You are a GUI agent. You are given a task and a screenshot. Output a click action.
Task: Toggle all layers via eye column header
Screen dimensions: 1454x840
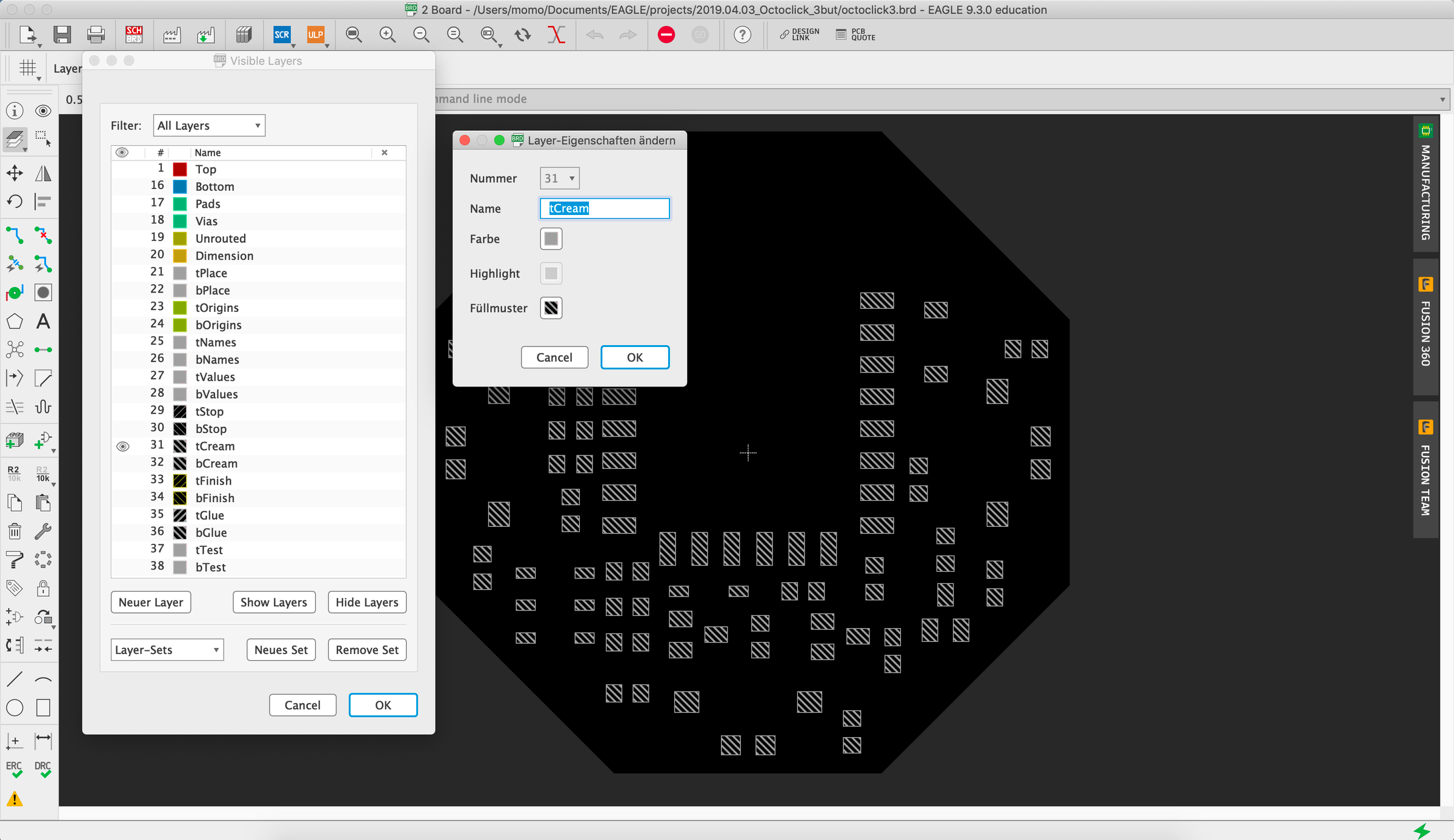[122, 153]
